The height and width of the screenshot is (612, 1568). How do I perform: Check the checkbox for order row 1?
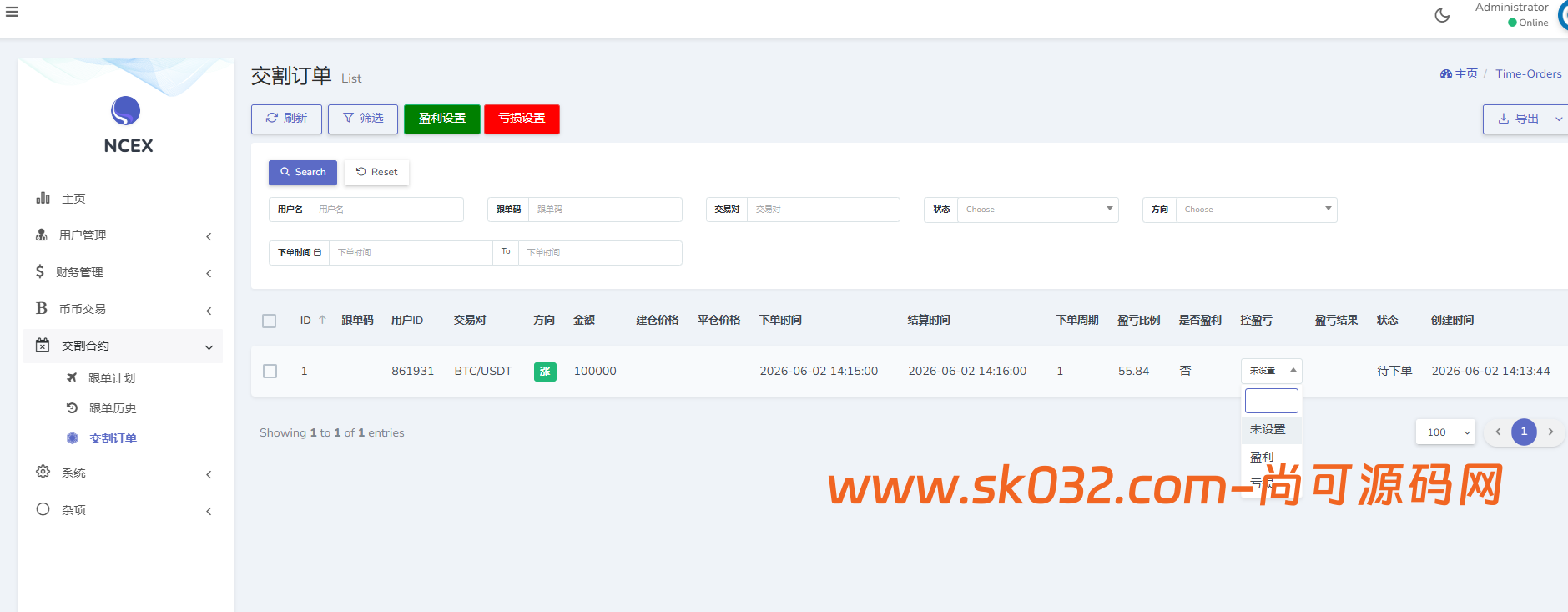[270, 371]
